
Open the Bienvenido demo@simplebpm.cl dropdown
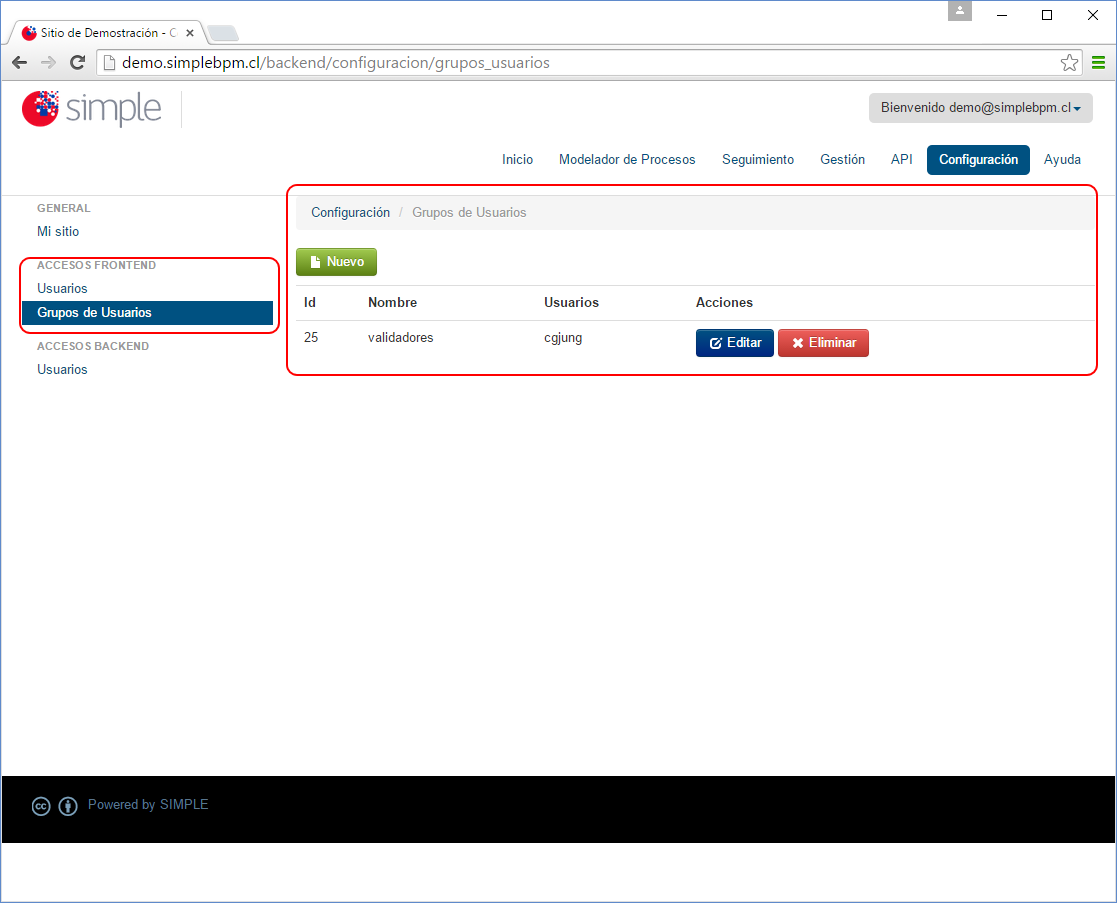point(980,108)
